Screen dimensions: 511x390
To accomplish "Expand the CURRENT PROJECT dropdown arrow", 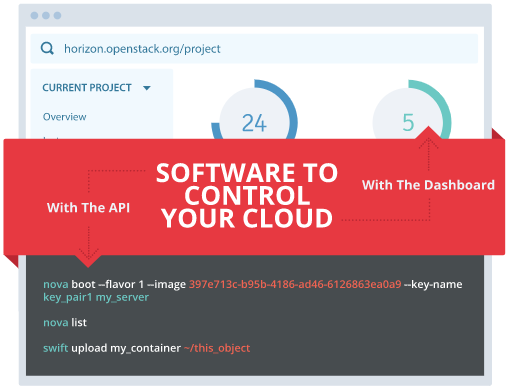I will 147,88.
